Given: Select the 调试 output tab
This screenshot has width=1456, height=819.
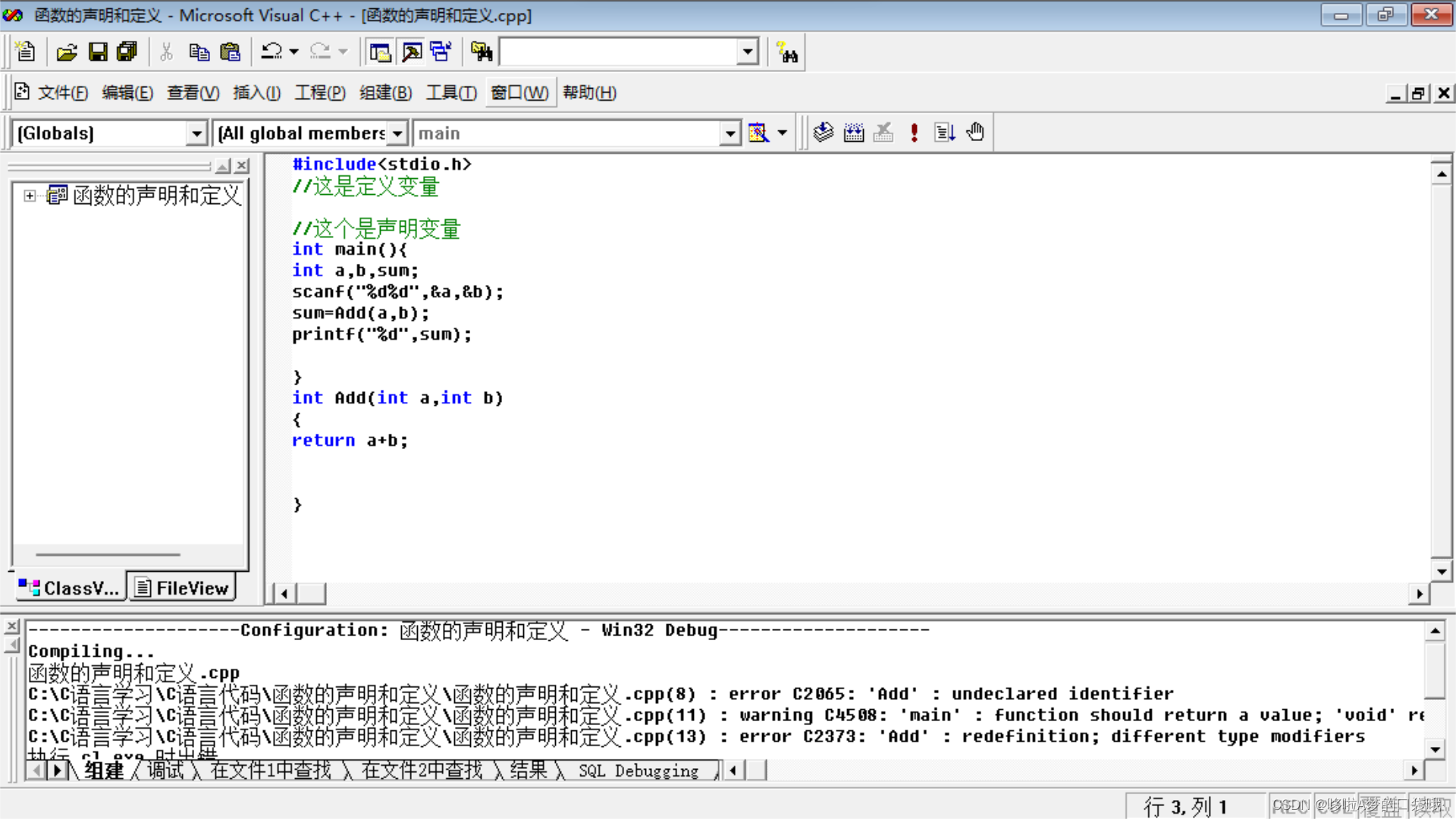Looking at the screenshot, I should (x=165, y=770).
